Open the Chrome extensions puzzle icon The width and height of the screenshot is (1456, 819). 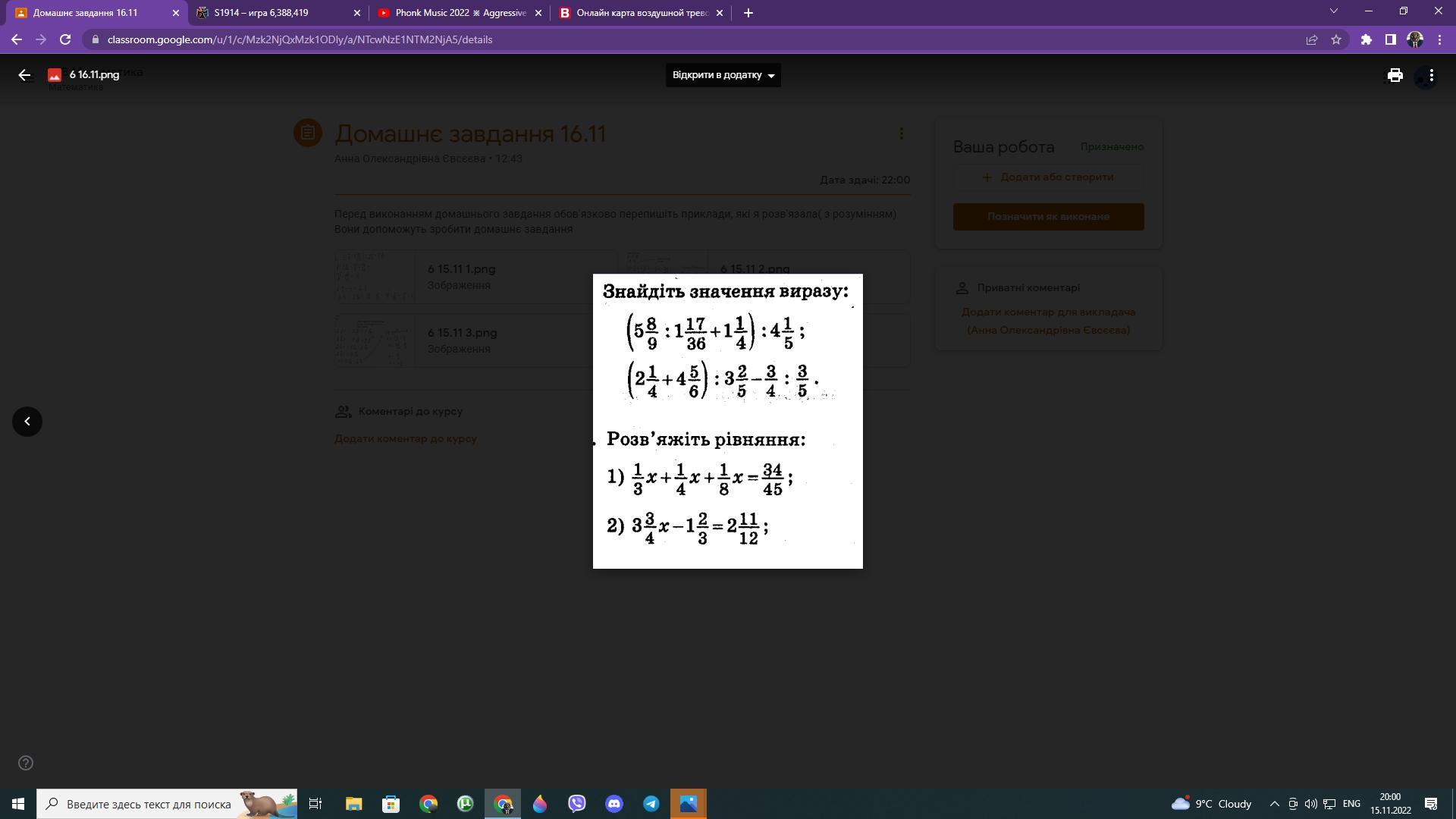click(x=1366, y=39)
